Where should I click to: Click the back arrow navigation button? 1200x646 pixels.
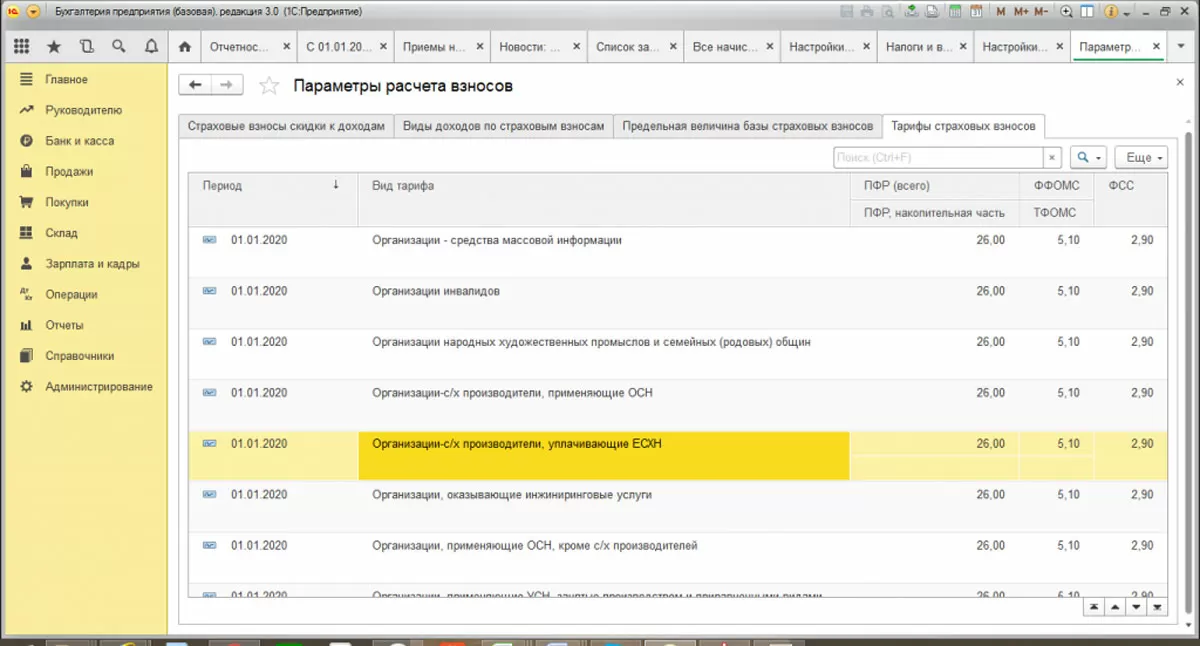tap(194, 86)
